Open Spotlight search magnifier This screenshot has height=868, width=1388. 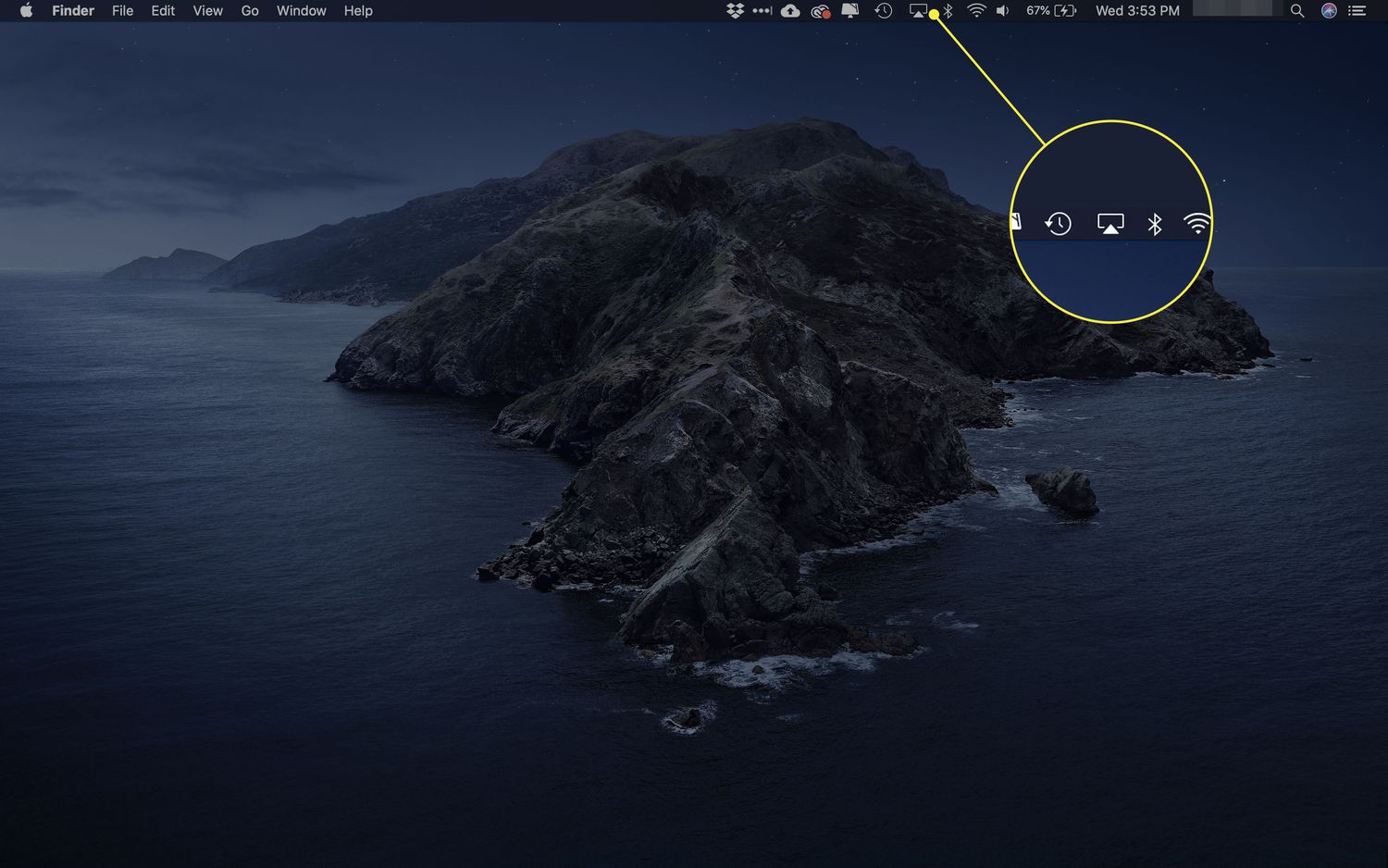tap(1297, 11)
